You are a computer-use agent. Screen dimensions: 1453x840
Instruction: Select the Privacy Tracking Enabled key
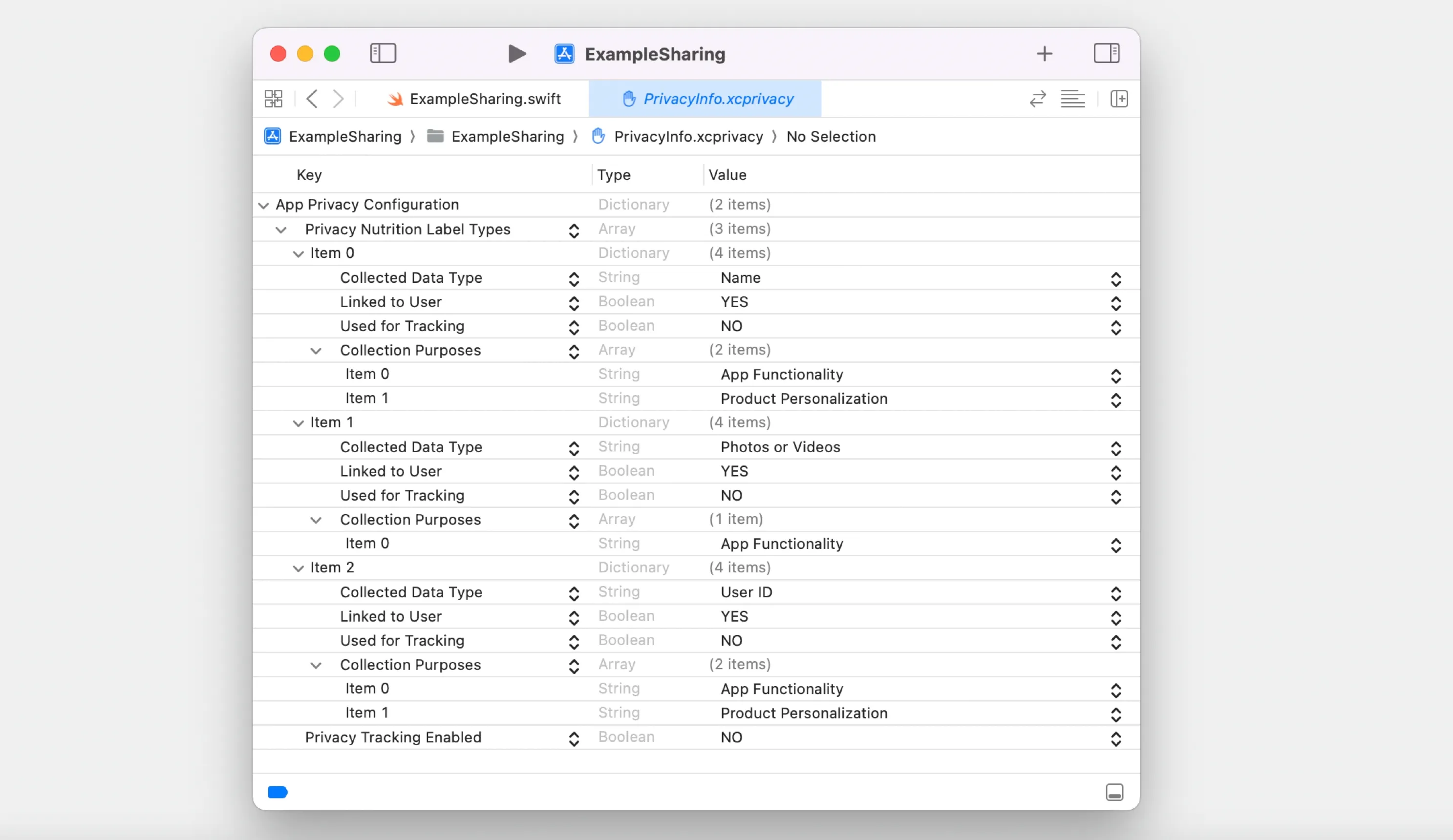(393, 737)
